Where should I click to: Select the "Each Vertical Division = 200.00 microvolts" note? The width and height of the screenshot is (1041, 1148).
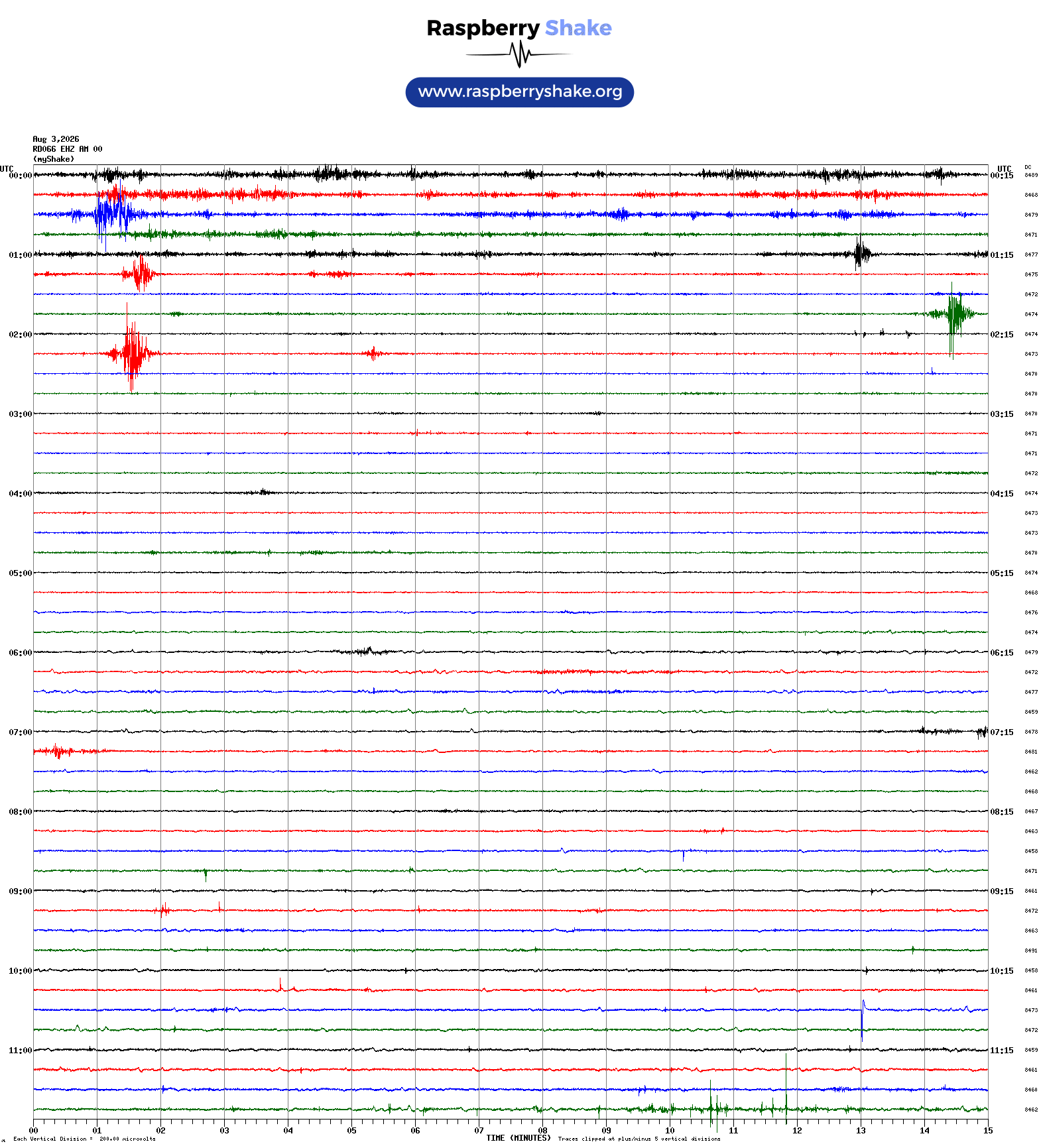click(x=84, y=1139)
